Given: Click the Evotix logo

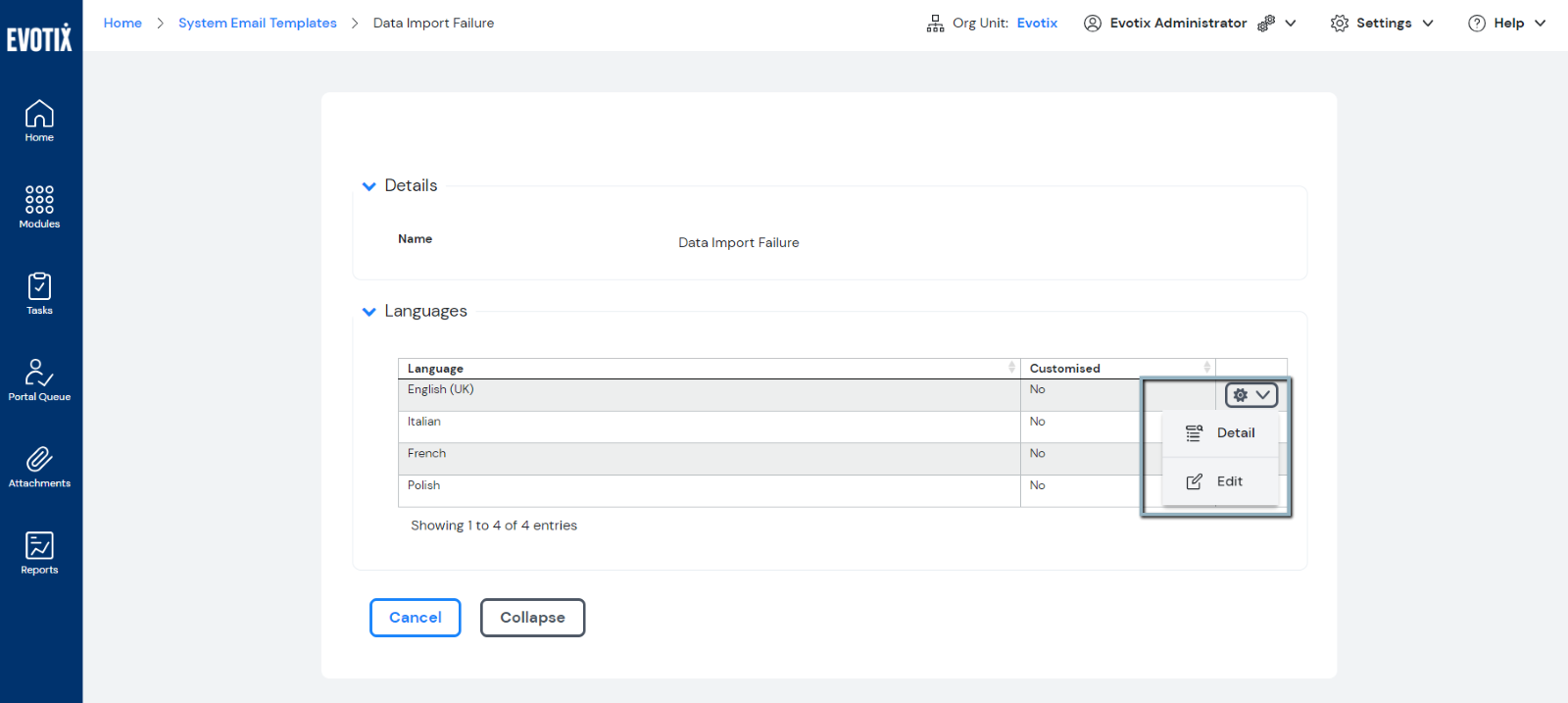Looking at the screenshot, I should (39, 38).
